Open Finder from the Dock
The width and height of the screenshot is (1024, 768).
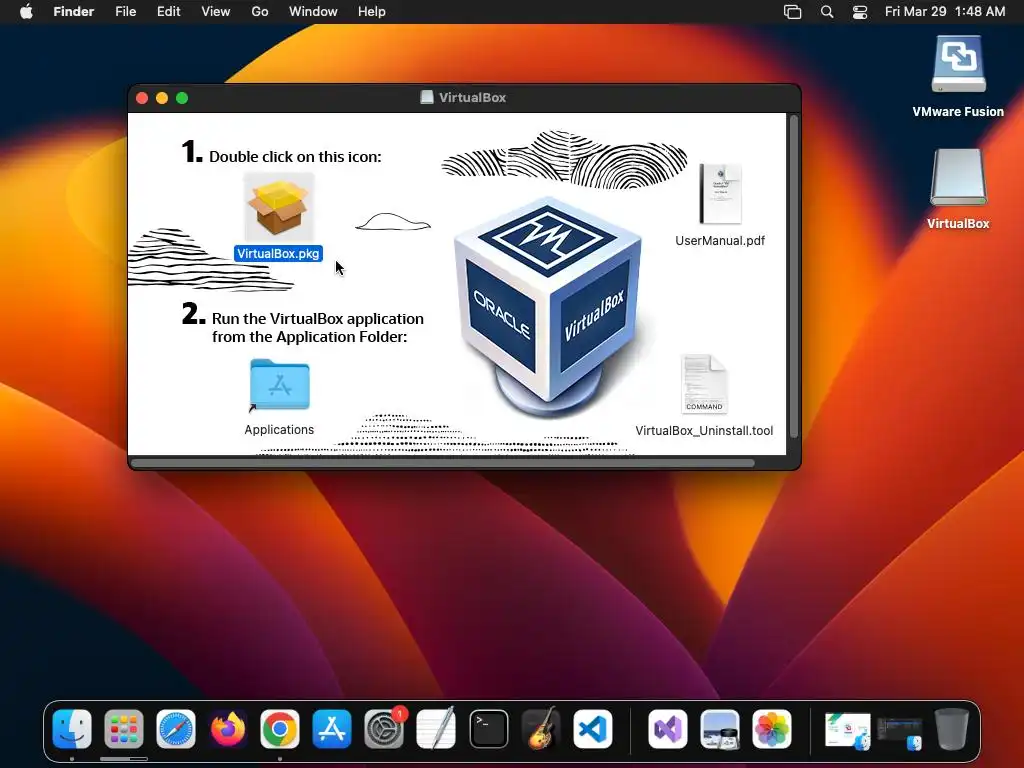[72, 729]
